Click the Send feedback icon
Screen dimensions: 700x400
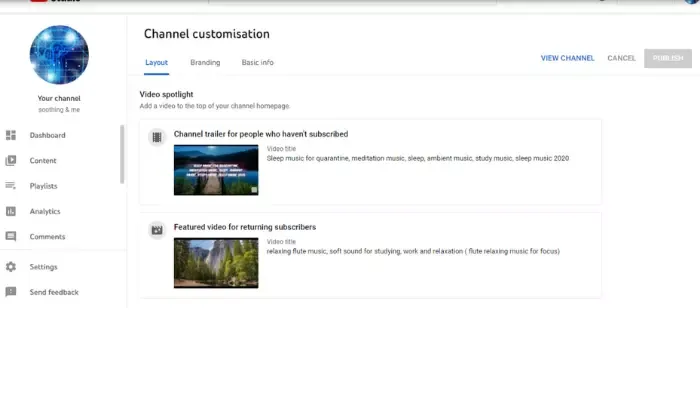click(x=11, y=292)
